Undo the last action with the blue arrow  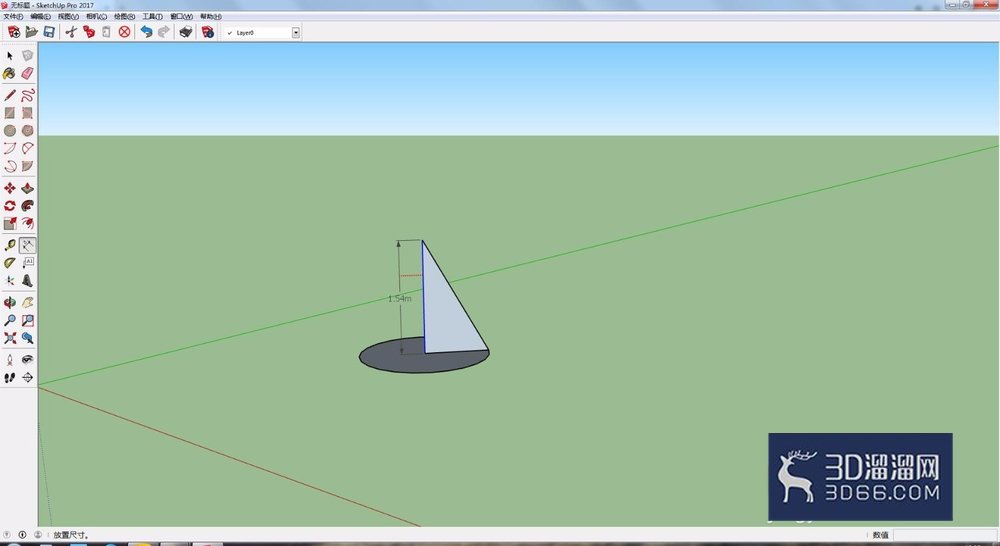pos(147,32)
